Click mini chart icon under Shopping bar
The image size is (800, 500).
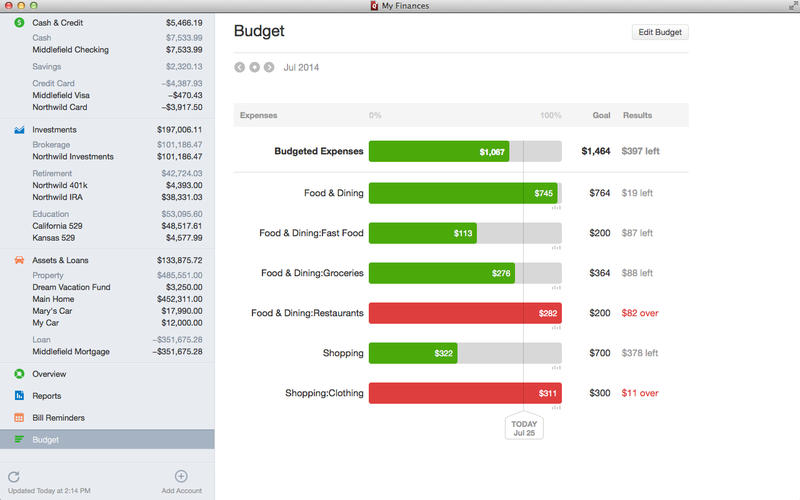click(556, 367)
